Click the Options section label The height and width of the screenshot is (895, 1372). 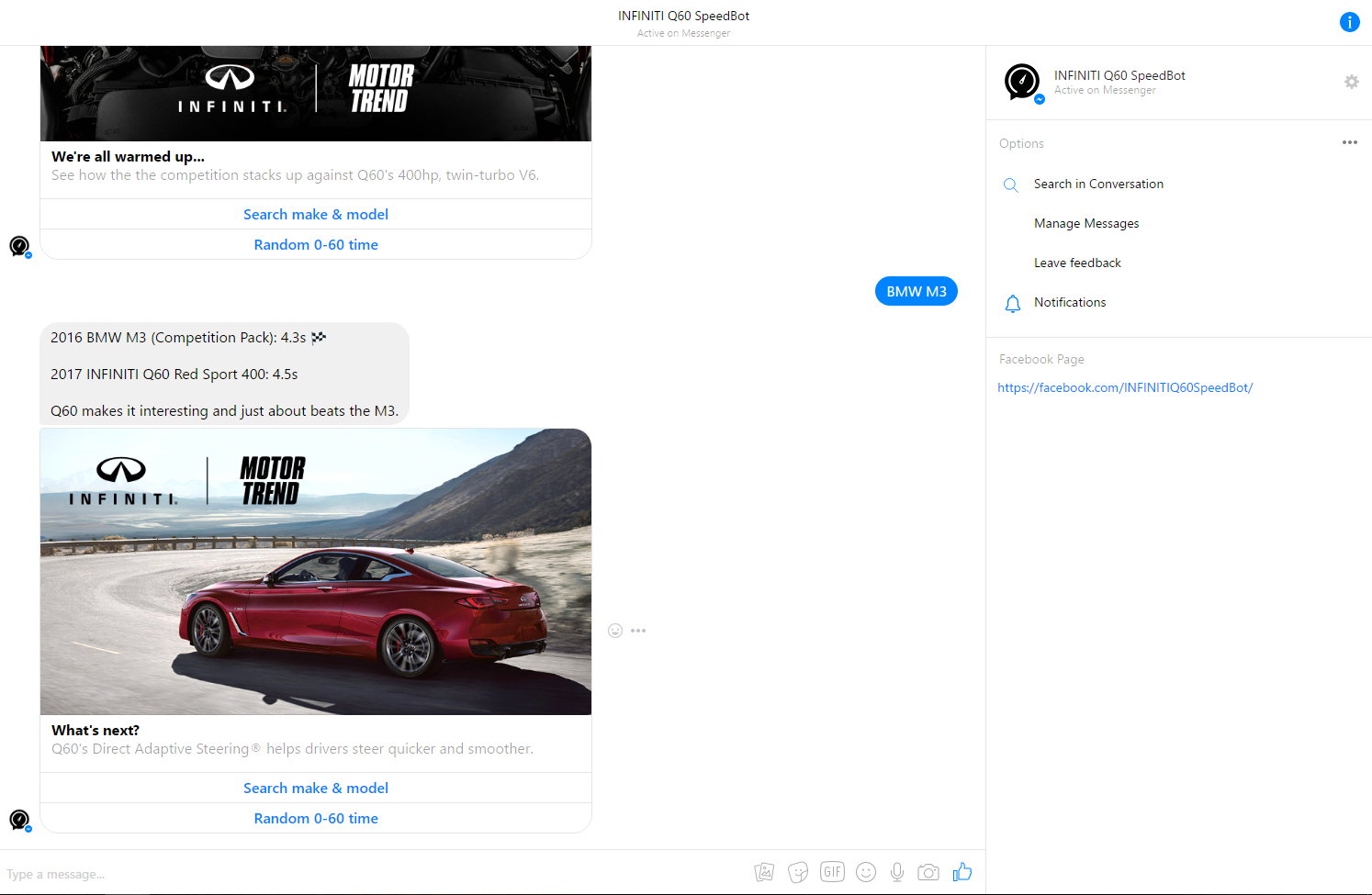coord(1021,143)
